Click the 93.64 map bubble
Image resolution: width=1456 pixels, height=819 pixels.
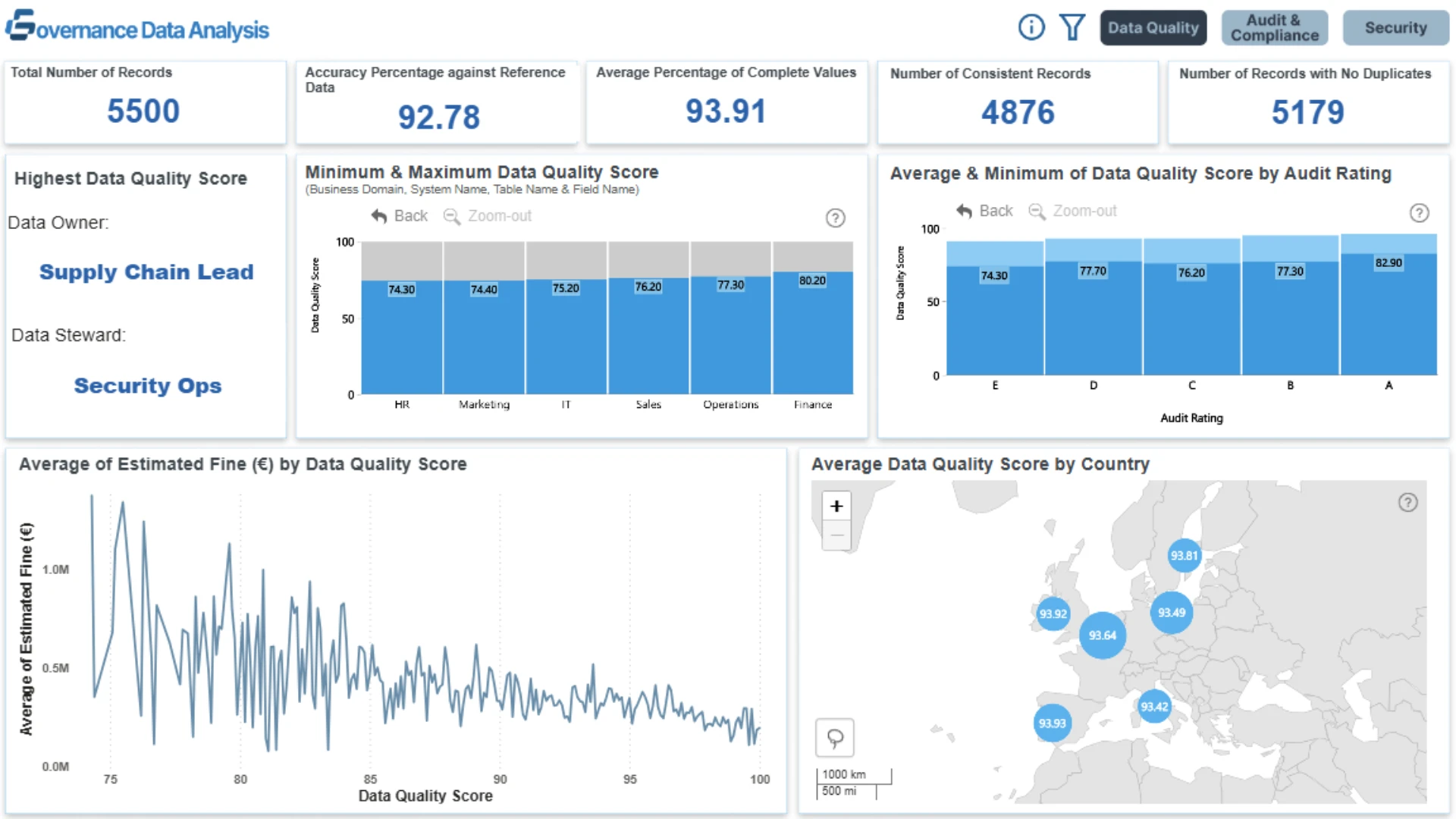[x=1103, y=635]
